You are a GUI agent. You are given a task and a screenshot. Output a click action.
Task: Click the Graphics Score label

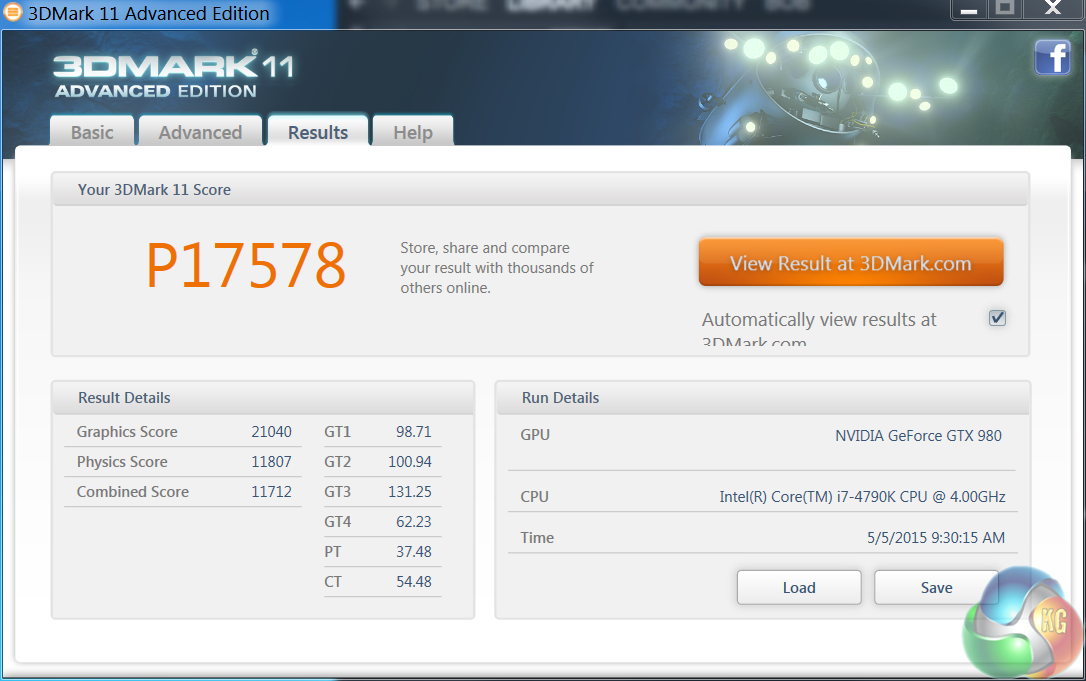[x=127, y=432]
